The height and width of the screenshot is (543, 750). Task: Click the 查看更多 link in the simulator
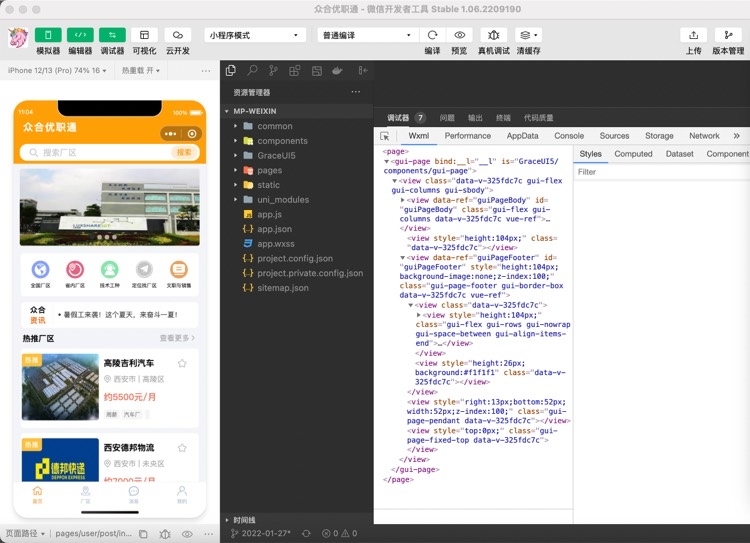(177, 338)
